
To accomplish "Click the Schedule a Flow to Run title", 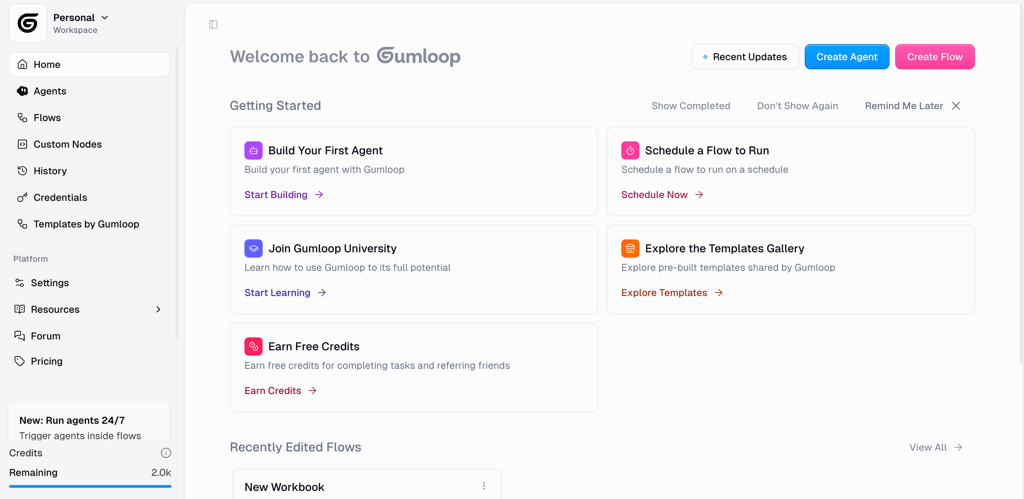I will click(x=707, y=150).
